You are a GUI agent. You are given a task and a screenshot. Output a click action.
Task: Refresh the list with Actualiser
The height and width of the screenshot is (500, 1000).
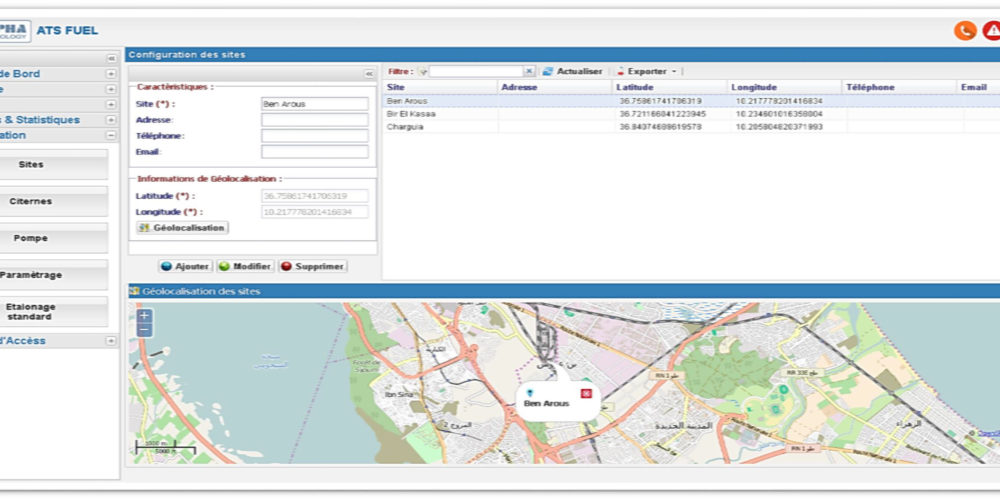[x=573, y=72]
